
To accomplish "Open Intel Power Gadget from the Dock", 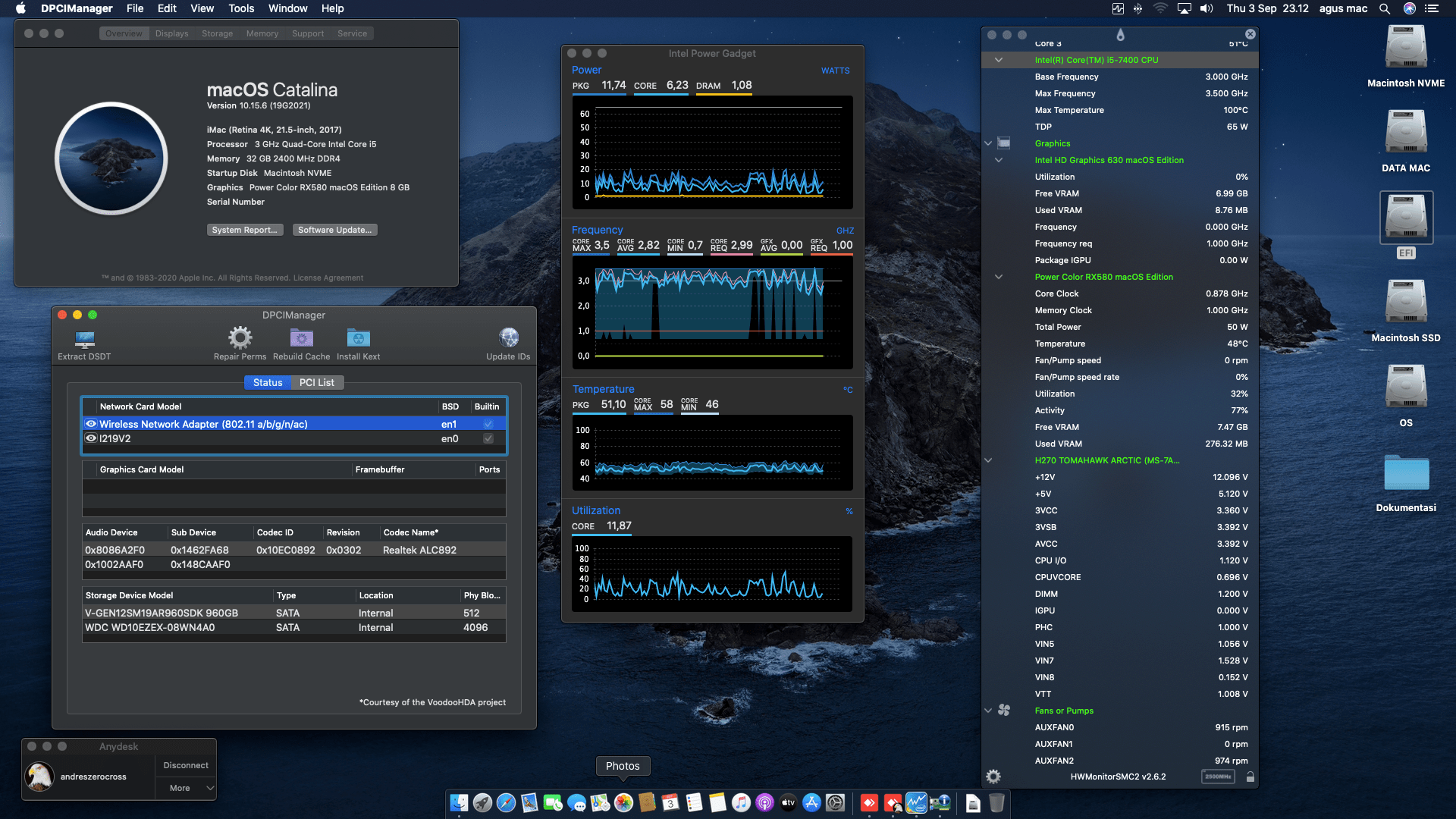I will pyautogui.click(x=918, y=802).
